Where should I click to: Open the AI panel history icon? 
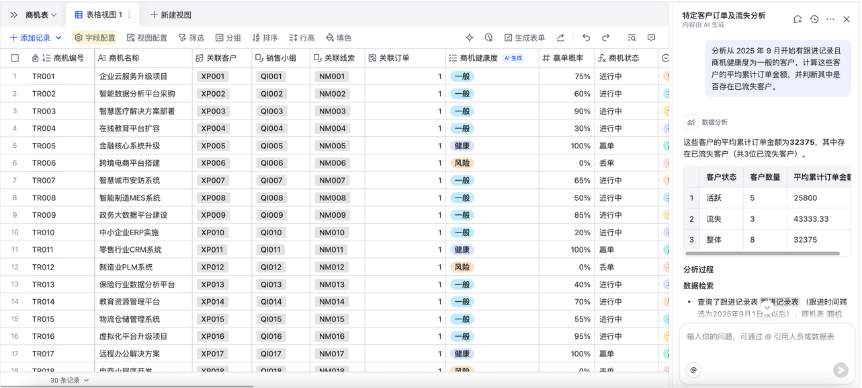click(814, 19)
